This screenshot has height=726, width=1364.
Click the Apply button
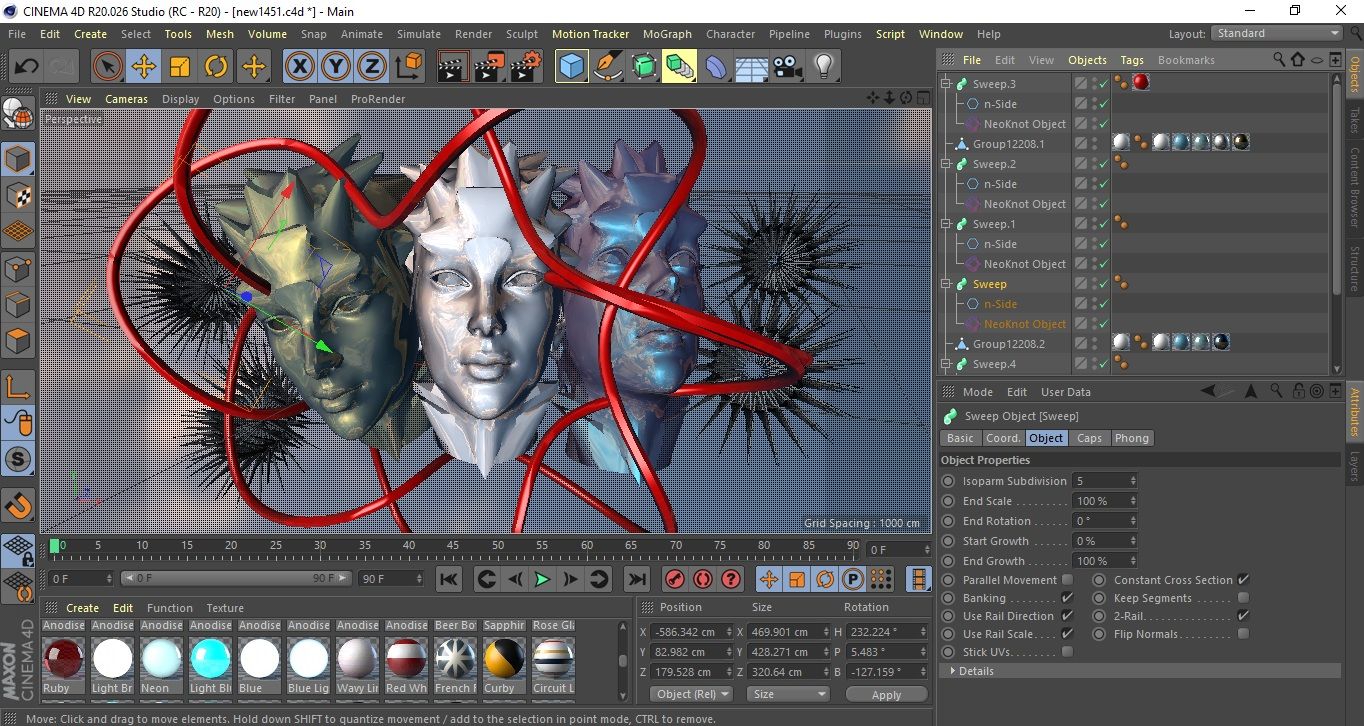point(886,694)
